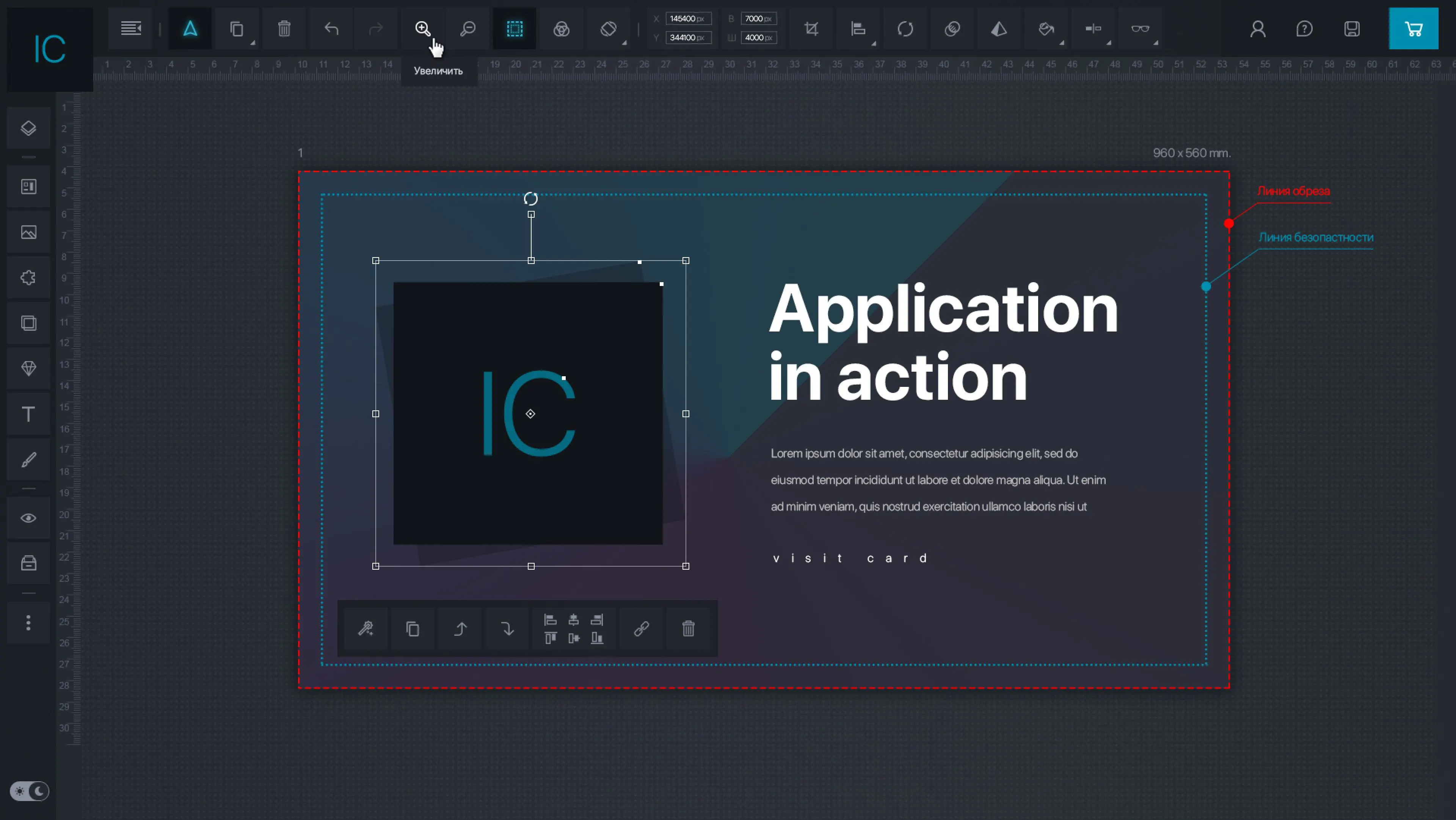Screen dimensions: 1456x820
Task: Click the zoom out magnifier
Action: [x=468, y=28]
